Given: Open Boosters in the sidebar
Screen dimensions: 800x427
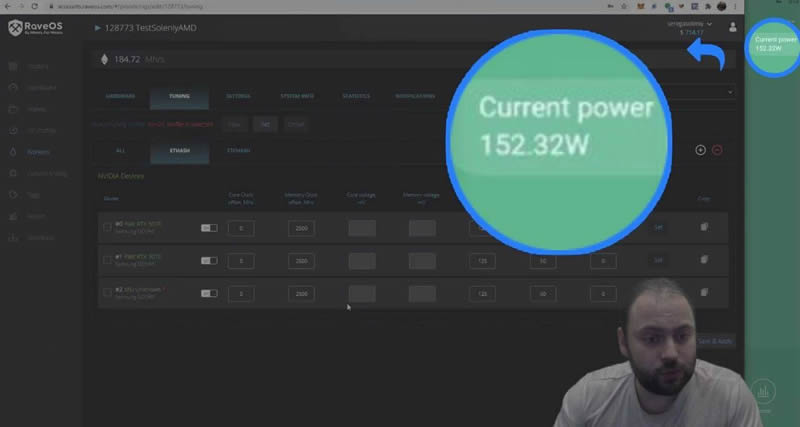Looking at the screenshot, I should tap(38, 152).
